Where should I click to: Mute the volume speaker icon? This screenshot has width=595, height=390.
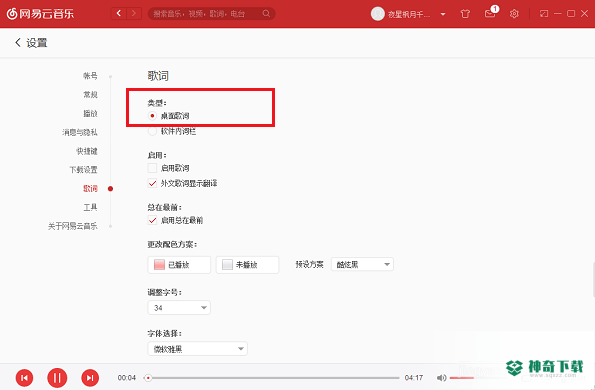(x=441, y=378)
